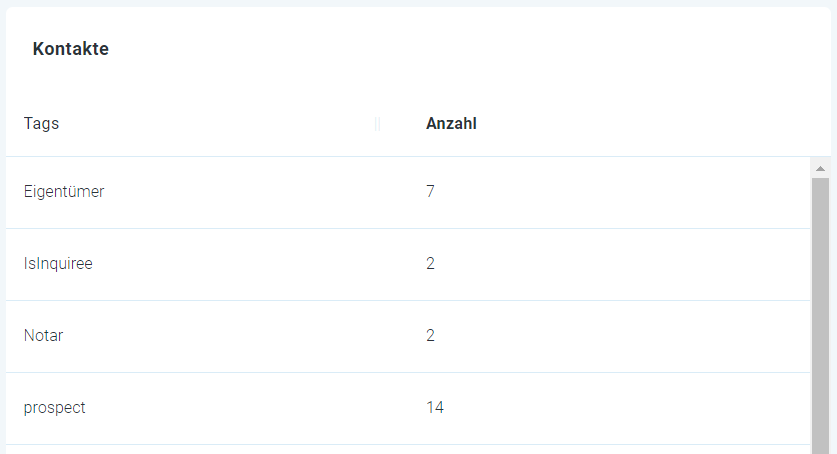837x454 pixels.
Task: Sort by the Tags column header
Action: click(41, 124)
